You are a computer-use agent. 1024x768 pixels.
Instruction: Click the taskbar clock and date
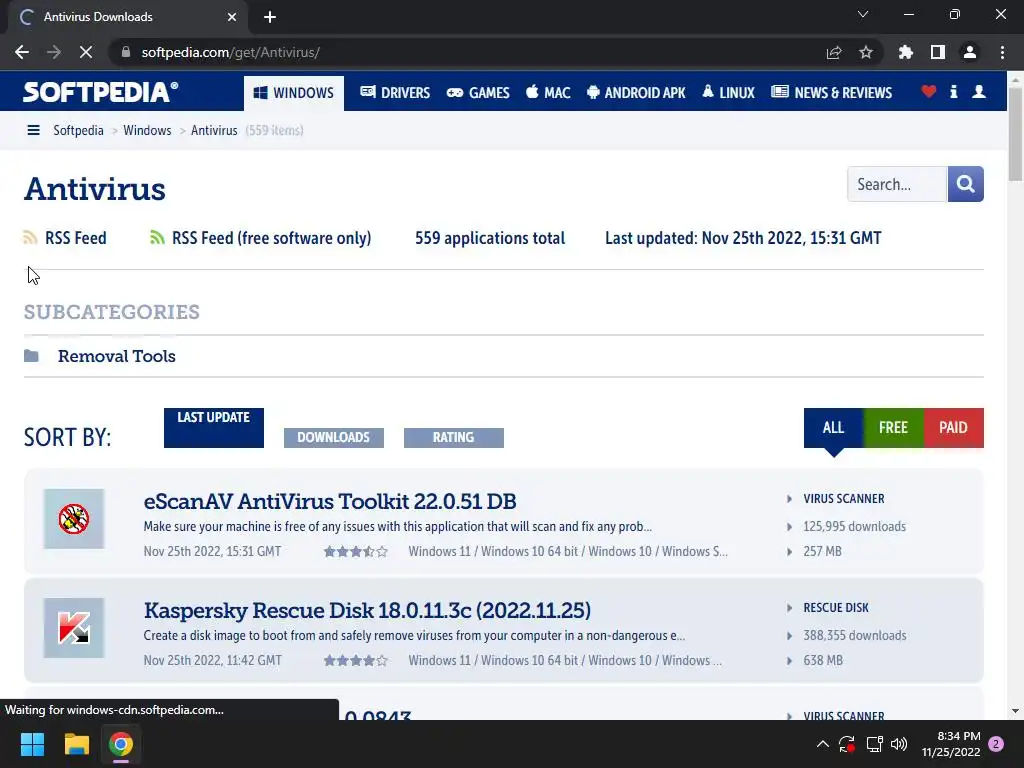[x=951, y=744]
